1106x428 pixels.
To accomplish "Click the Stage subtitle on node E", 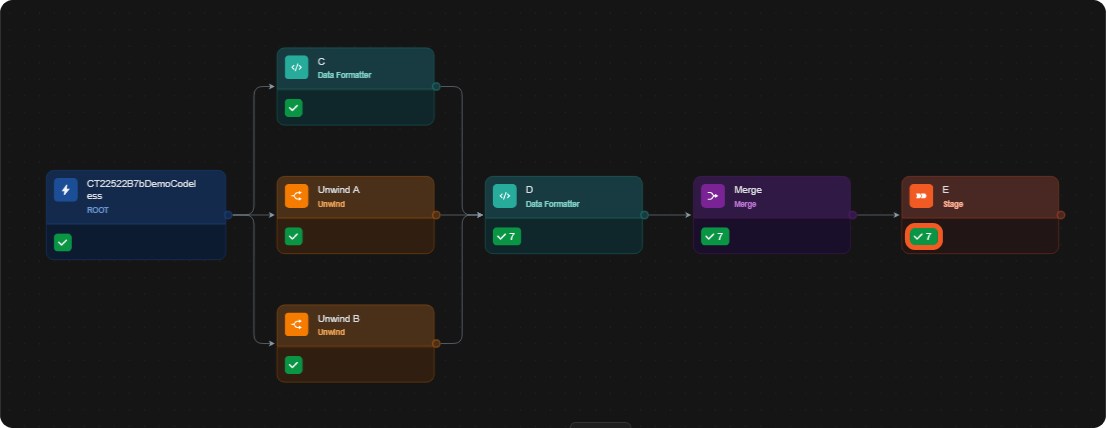I will point(953,204).
